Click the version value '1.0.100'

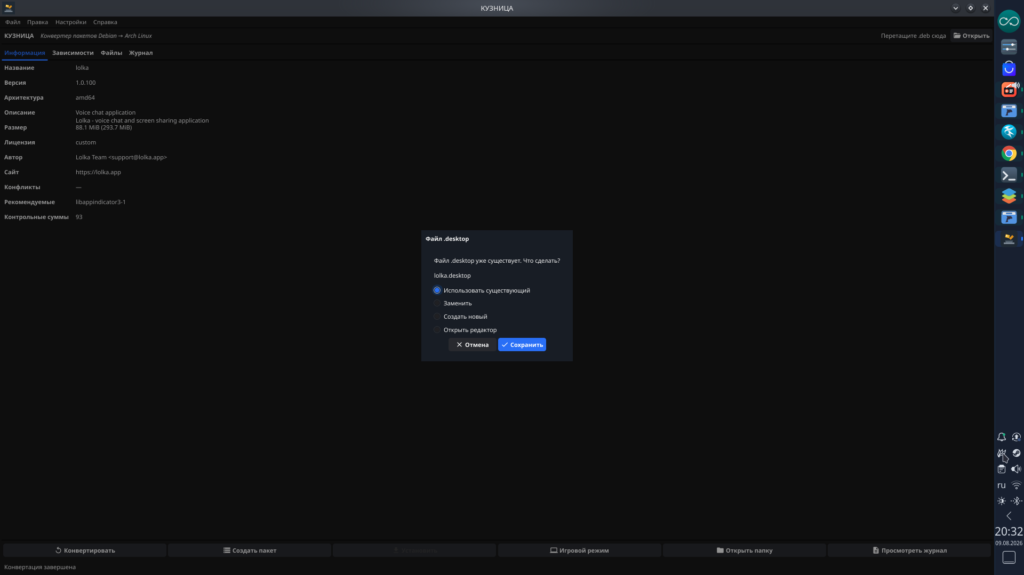point(86,83)
